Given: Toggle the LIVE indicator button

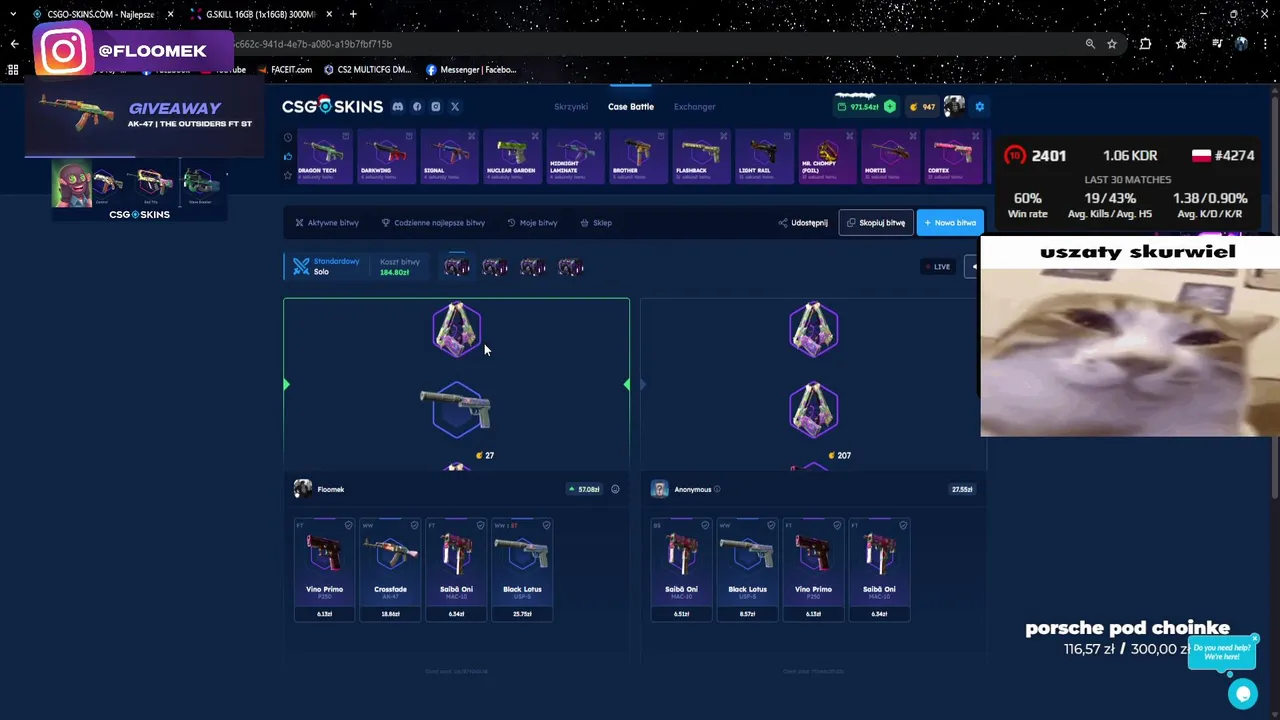Looking at the screenshot, I should click(x=938, y=267).
